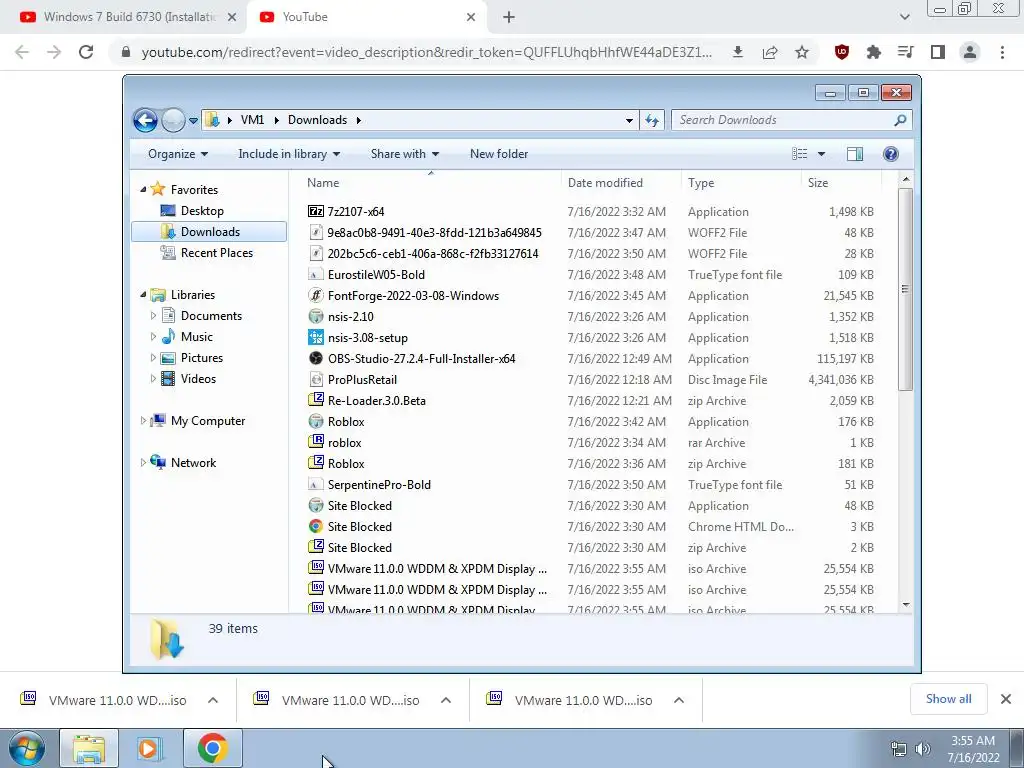Click the volume icon in system tray

(923, 749)
